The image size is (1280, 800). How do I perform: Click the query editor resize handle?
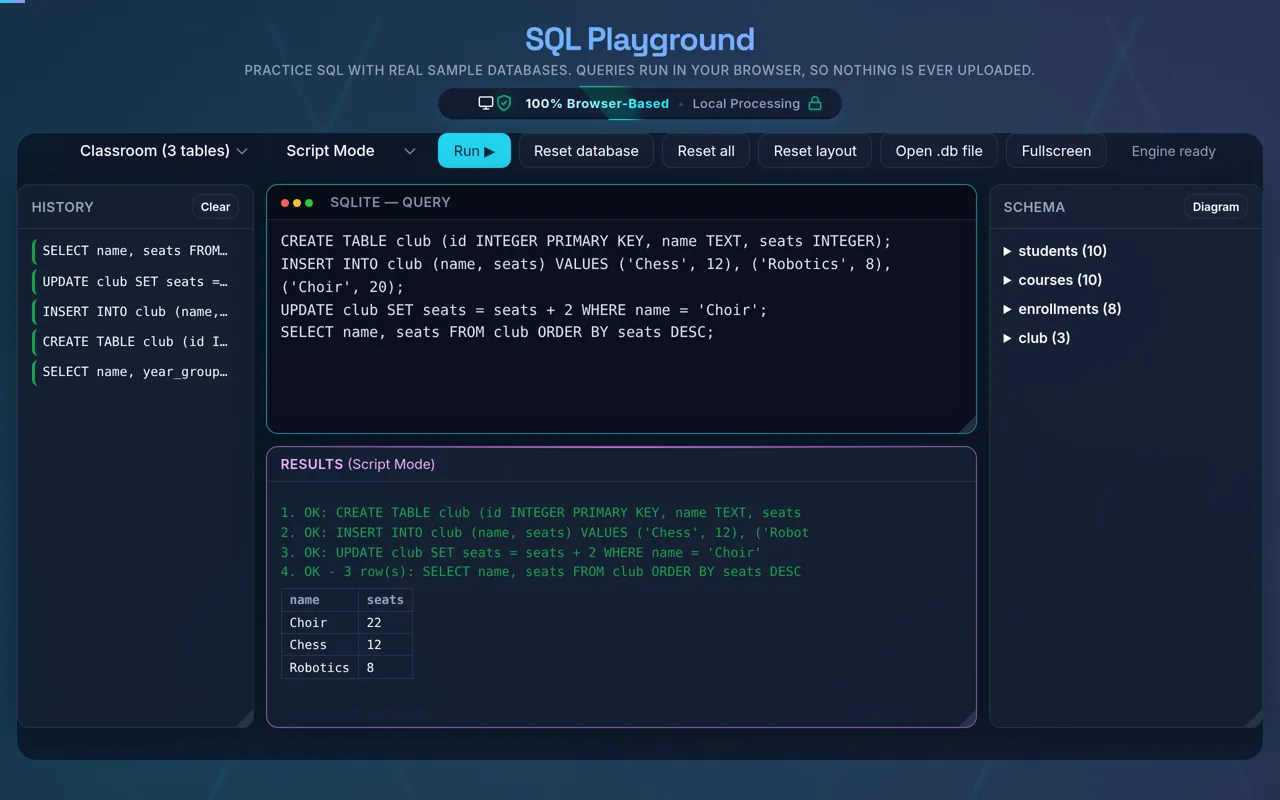click(x=967, y=425)
